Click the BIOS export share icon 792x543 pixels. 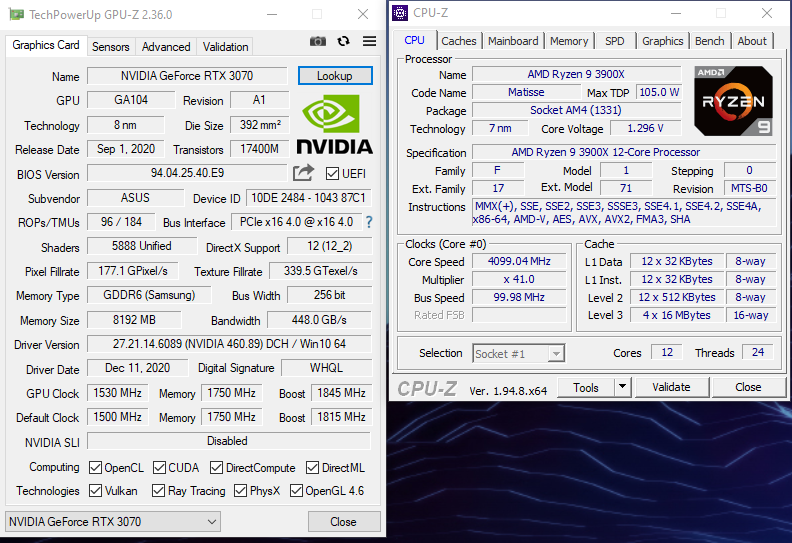pos(304,173)
